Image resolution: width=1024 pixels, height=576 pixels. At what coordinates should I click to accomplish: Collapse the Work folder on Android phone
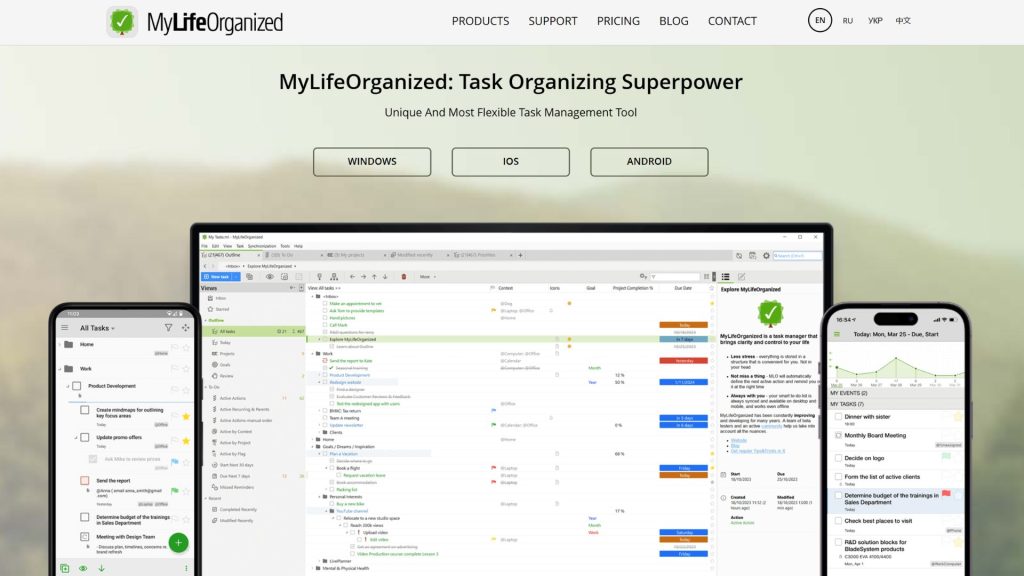coord(60,369)
